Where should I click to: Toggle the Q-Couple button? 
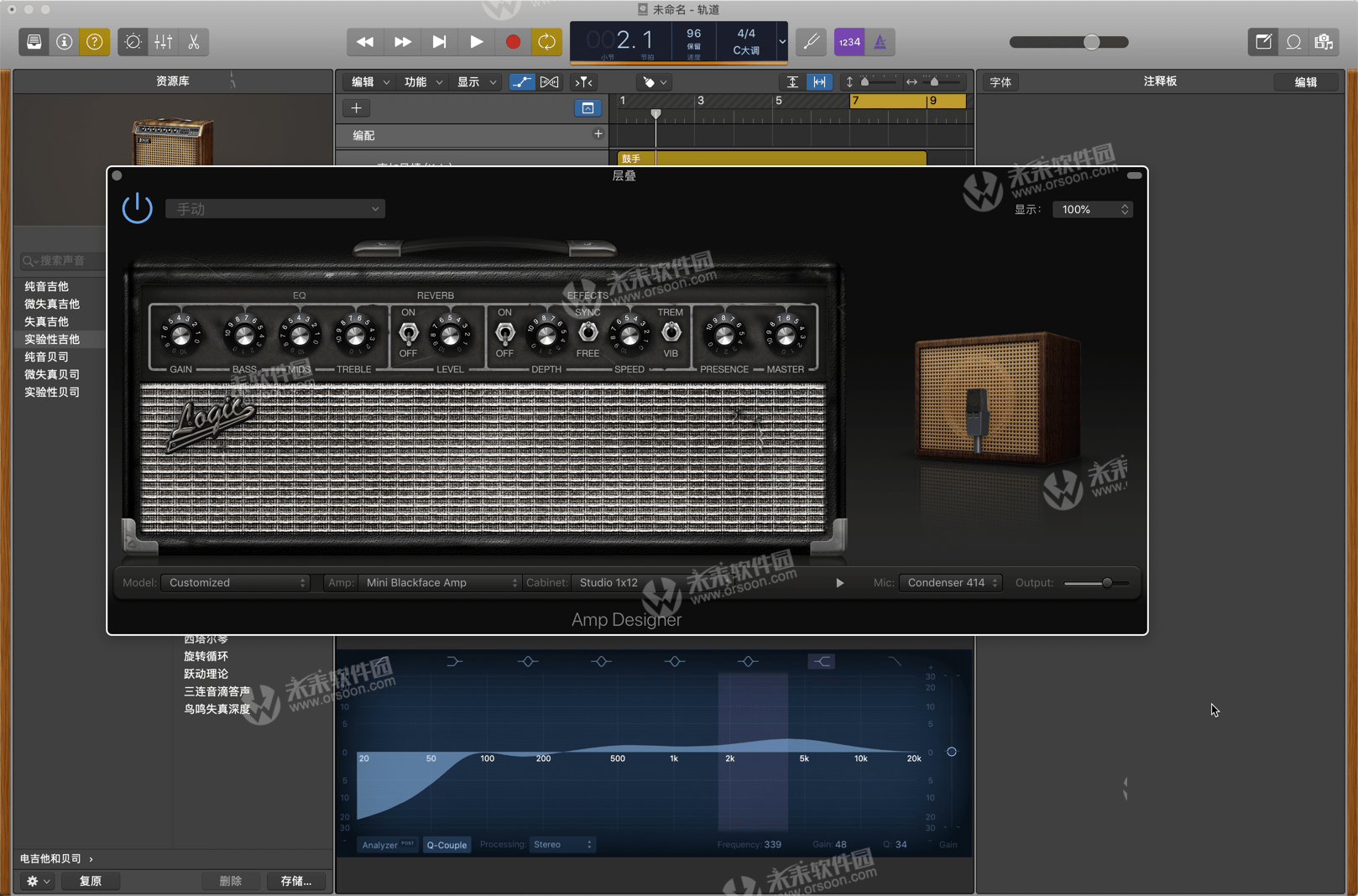[447, 845]
